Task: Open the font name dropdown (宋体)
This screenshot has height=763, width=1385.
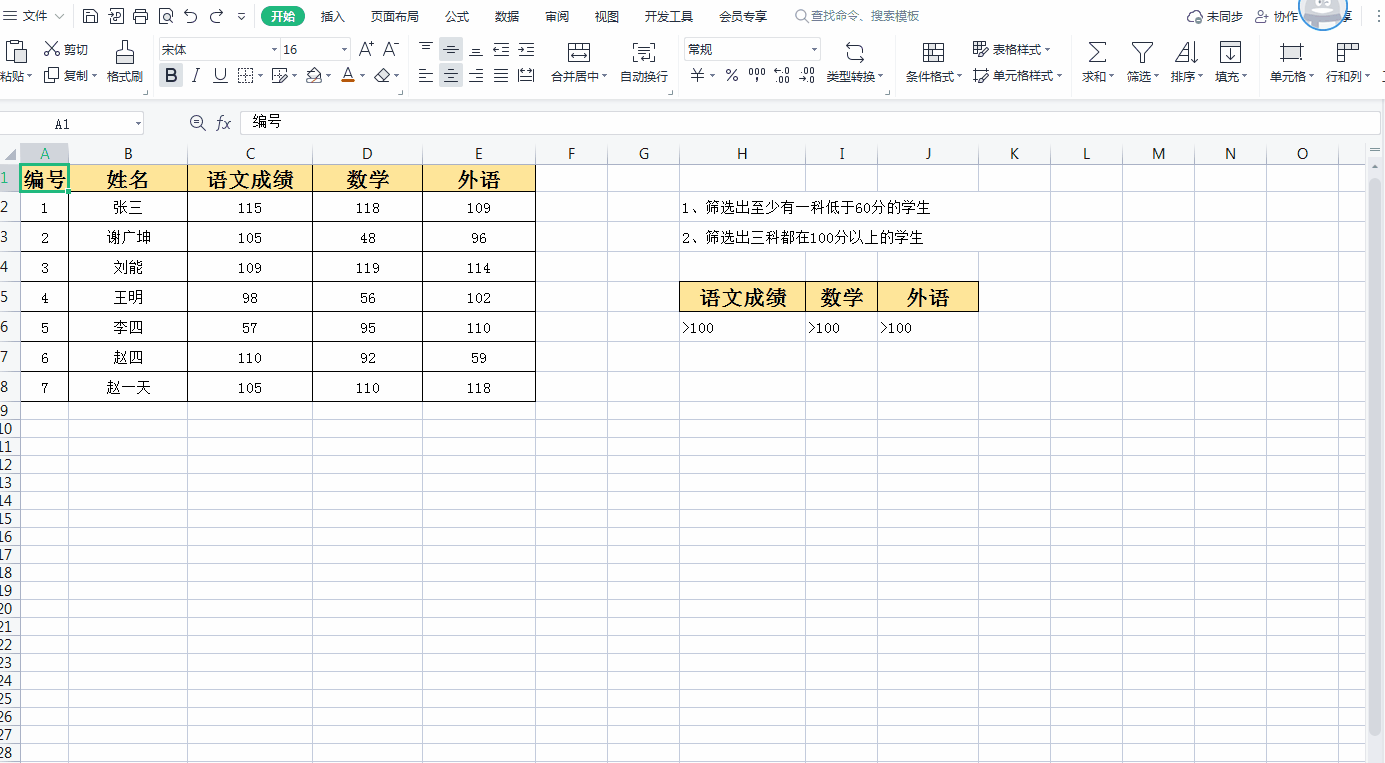Action: coord(275,49)
